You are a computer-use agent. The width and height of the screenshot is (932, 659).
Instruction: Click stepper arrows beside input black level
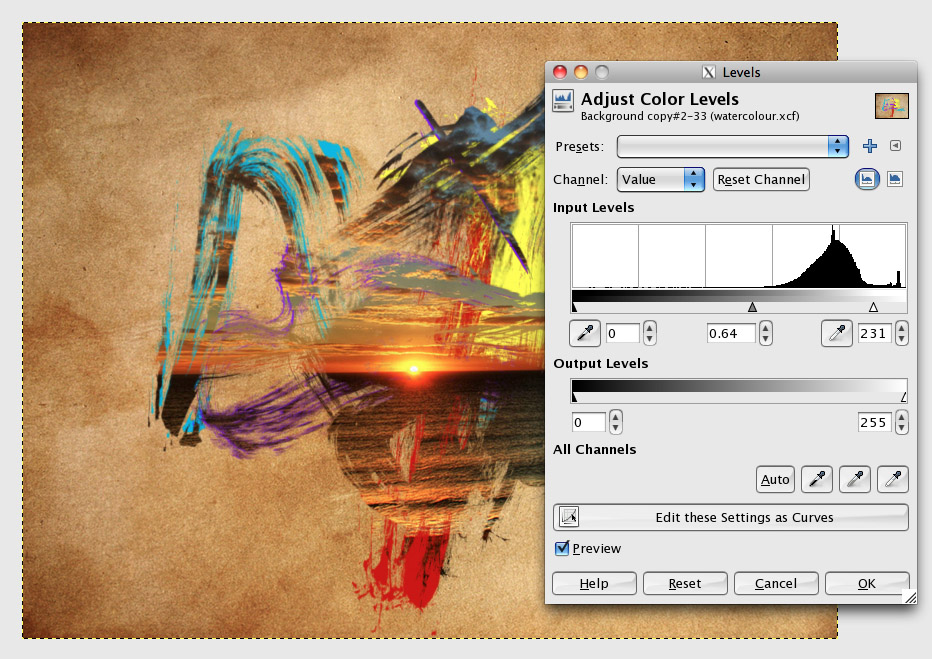650,333
